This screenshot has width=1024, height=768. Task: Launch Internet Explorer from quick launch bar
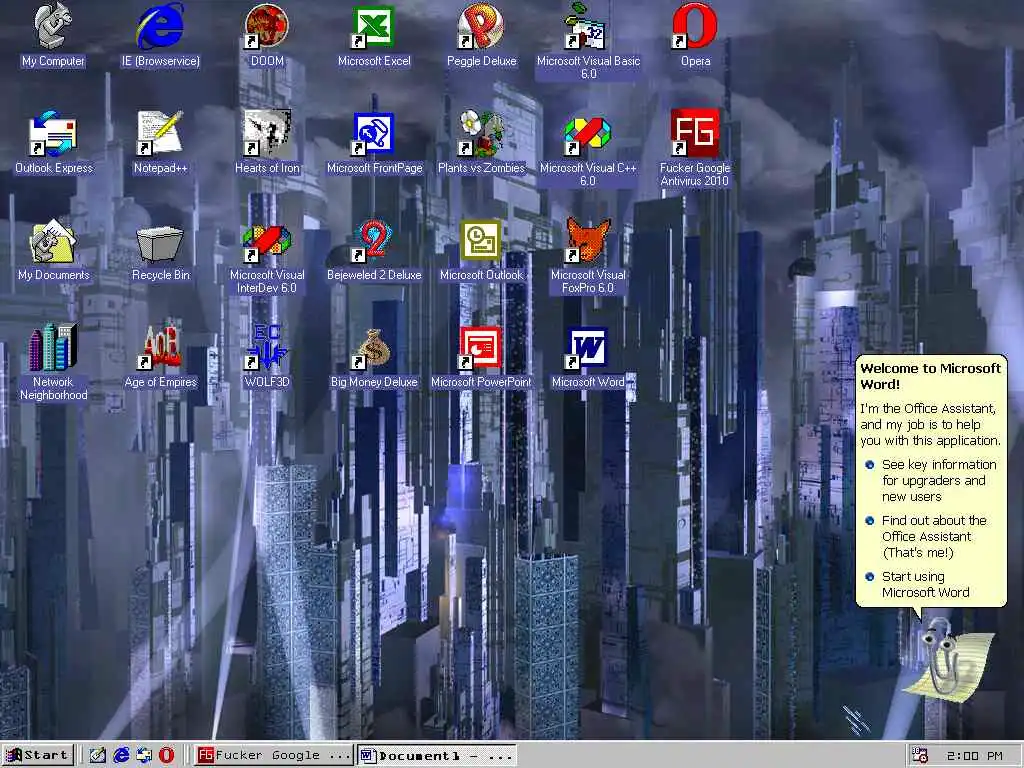pos(121,756)
